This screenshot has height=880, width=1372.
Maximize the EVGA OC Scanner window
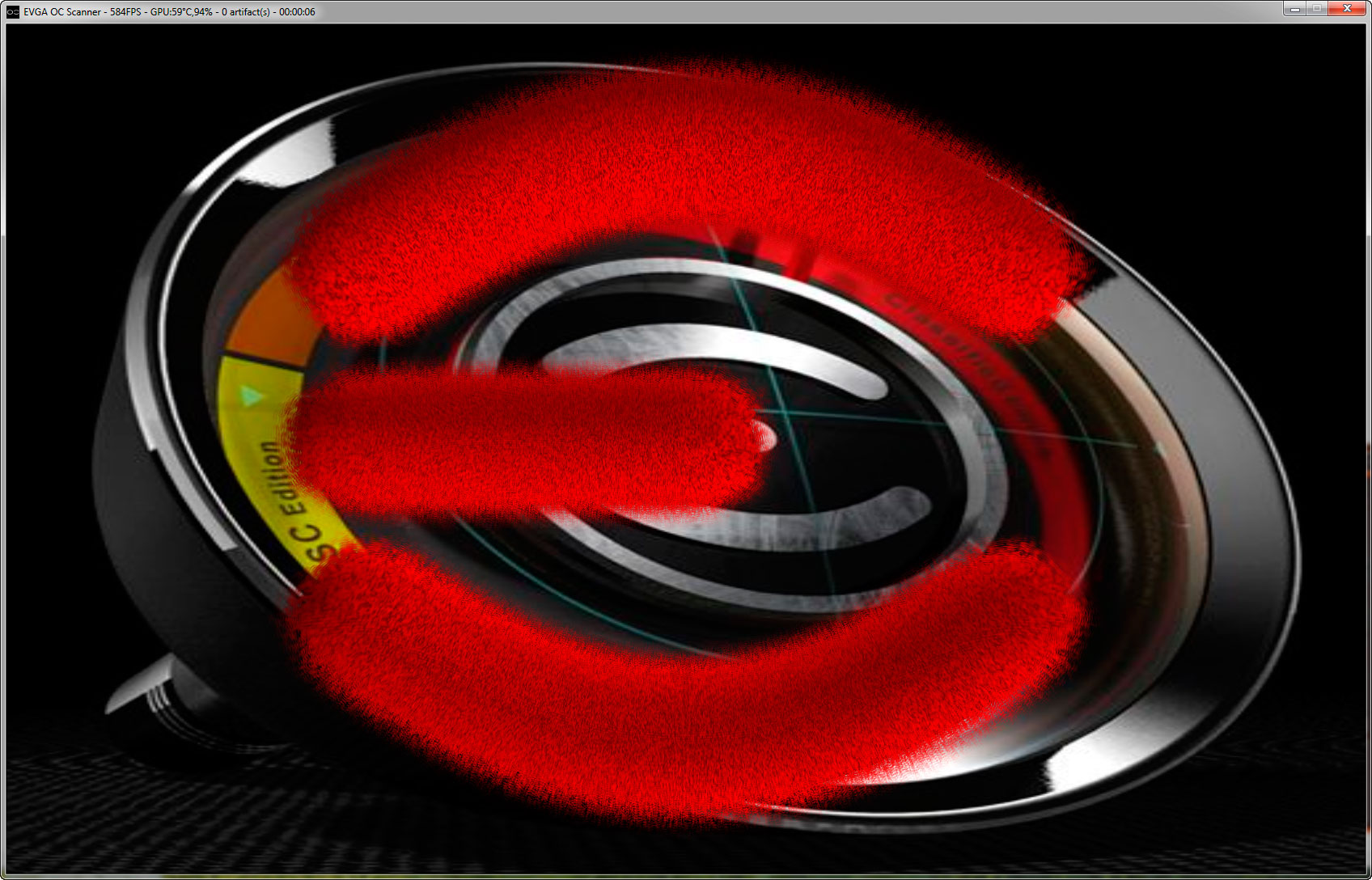[x=1316, y=8]
